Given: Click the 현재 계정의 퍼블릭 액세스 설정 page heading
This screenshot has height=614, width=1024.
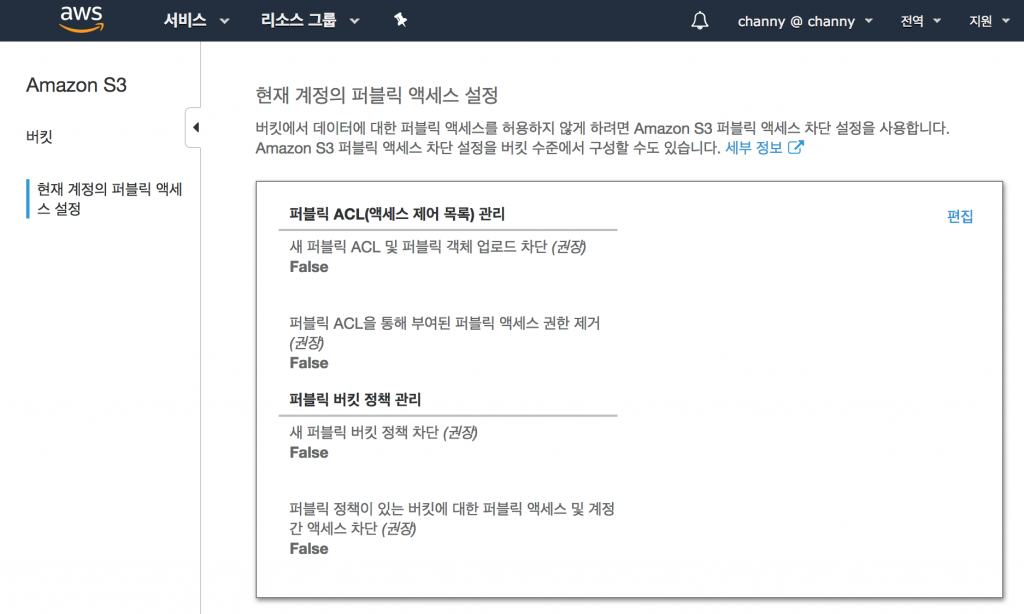Looking at the screenshot, I should click(x=377, y=95).
